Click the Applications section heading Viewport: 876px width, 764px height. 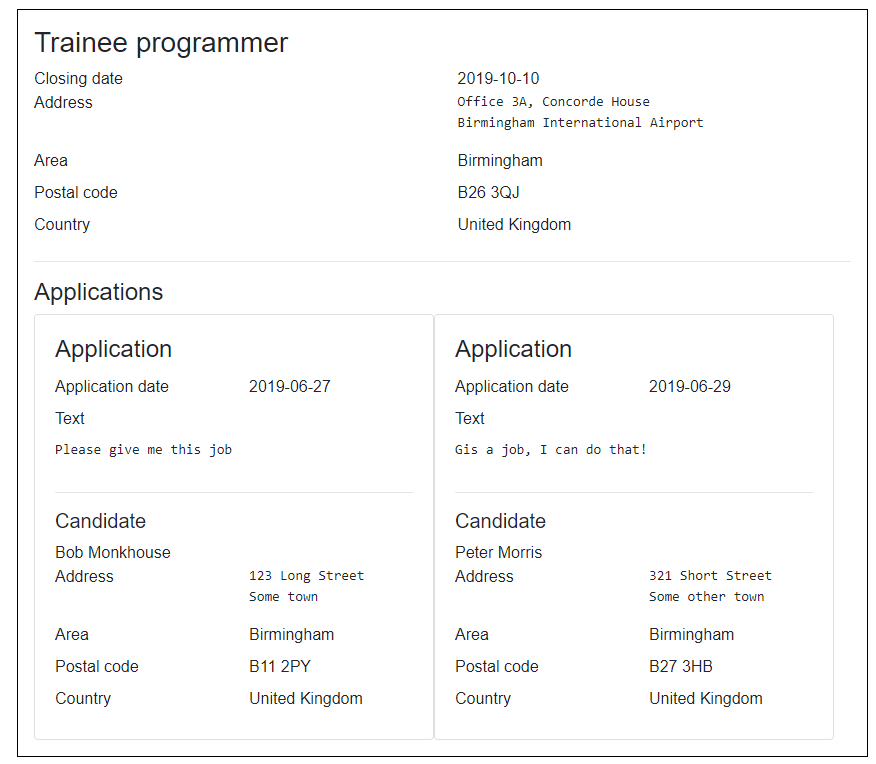pos(98,292)
